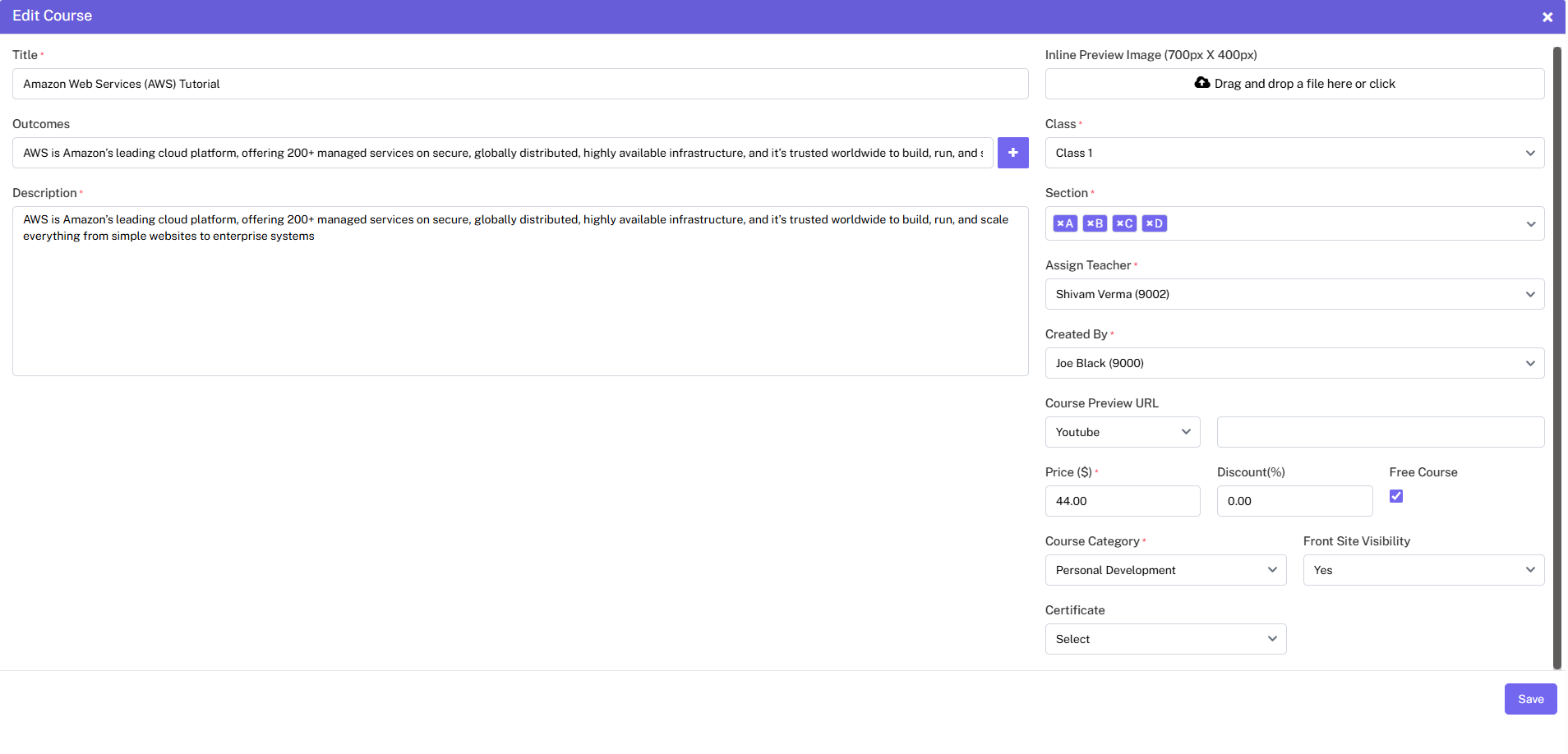
Task: Open the Created By dropdown
Action: pyautogui.click(x=1294, y=363)
